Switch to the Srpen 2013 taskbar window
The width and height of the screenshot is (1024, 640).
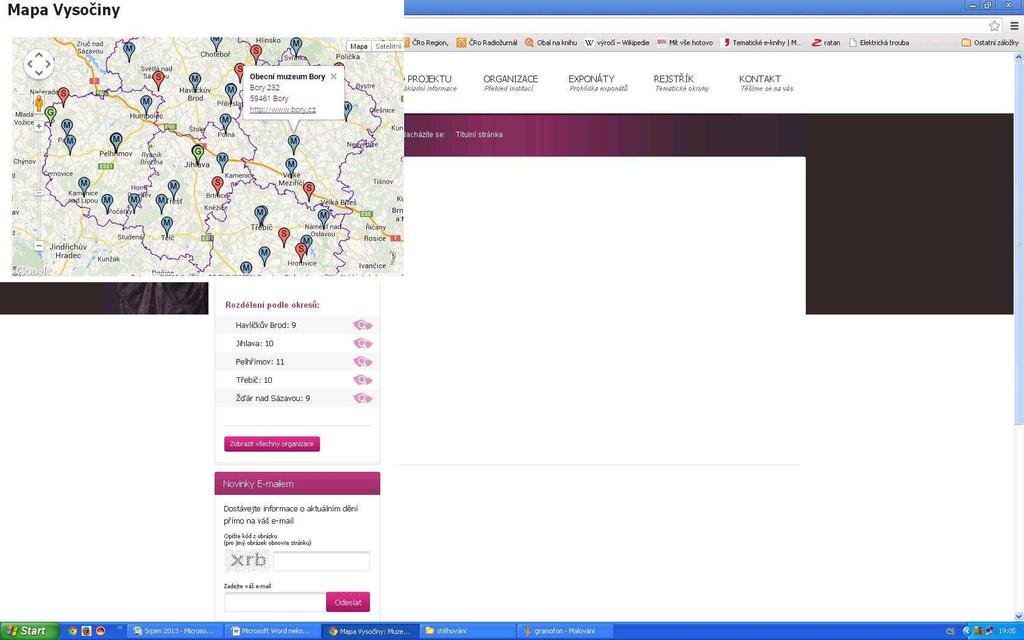click(x=174, y=631)
